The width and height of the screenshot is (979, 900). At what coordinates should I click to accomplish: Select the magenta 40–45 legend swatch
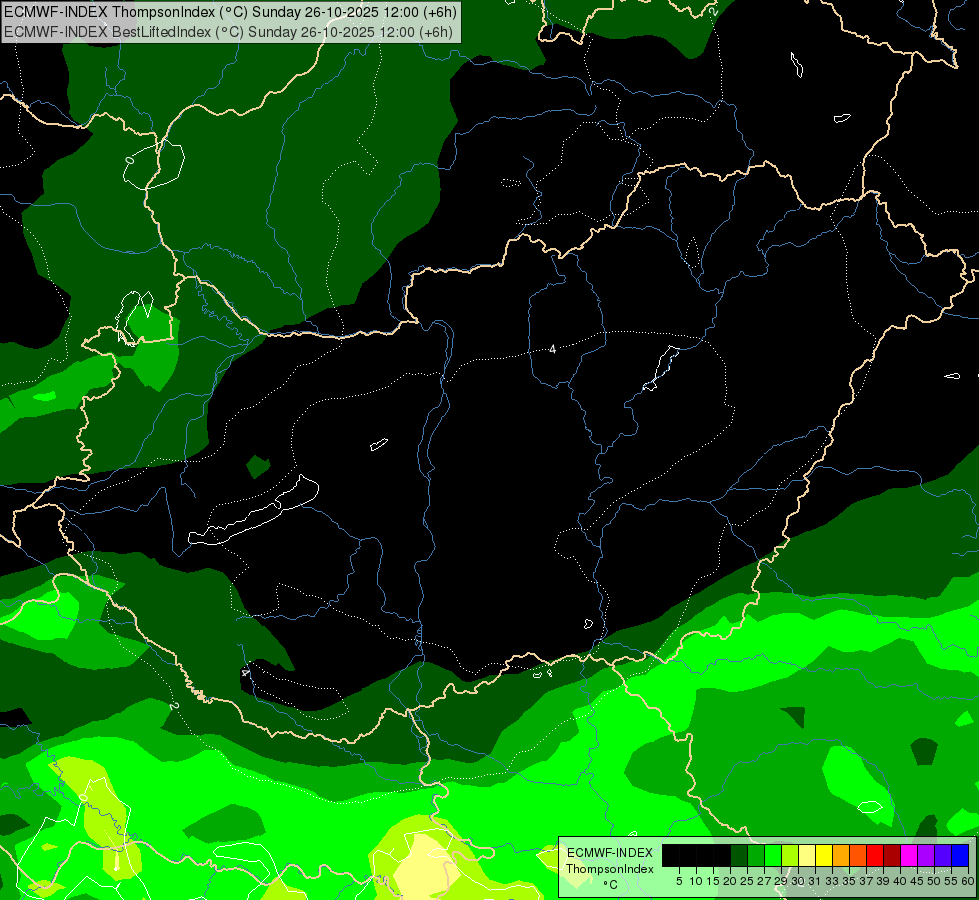point(909,855)
